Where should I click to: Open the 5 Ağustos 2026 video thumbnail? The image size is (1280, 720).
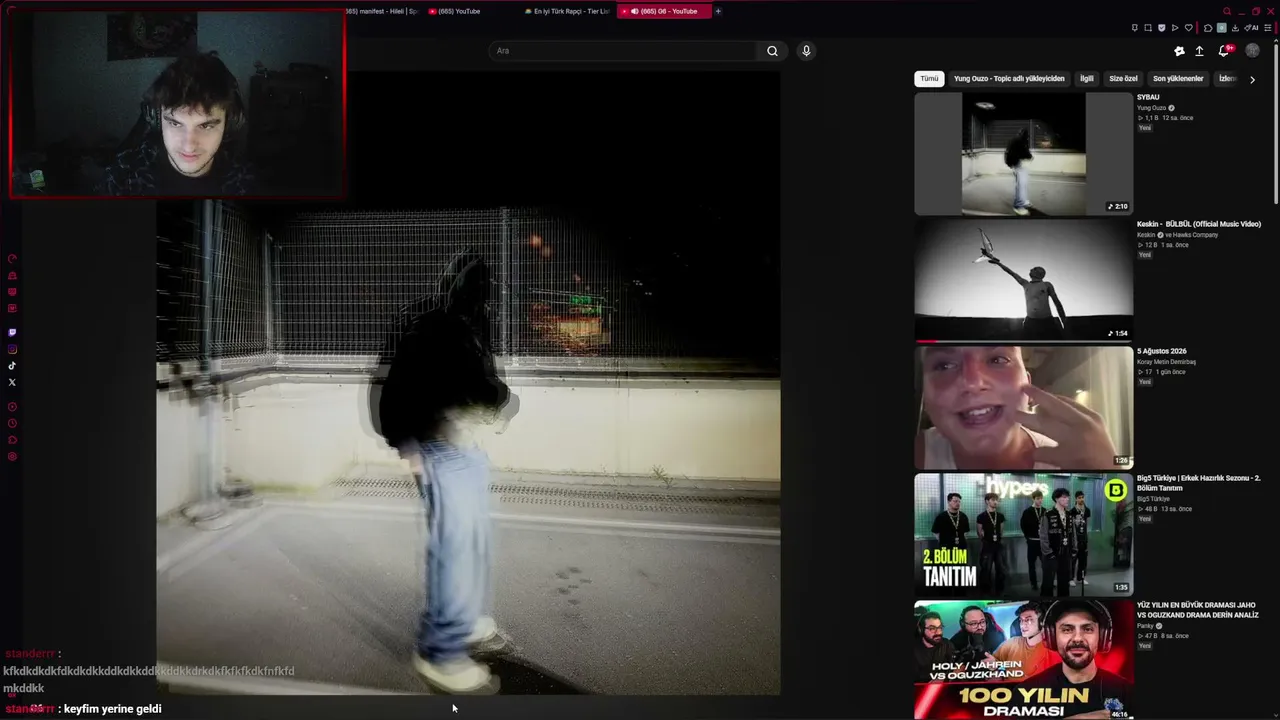1023,408
